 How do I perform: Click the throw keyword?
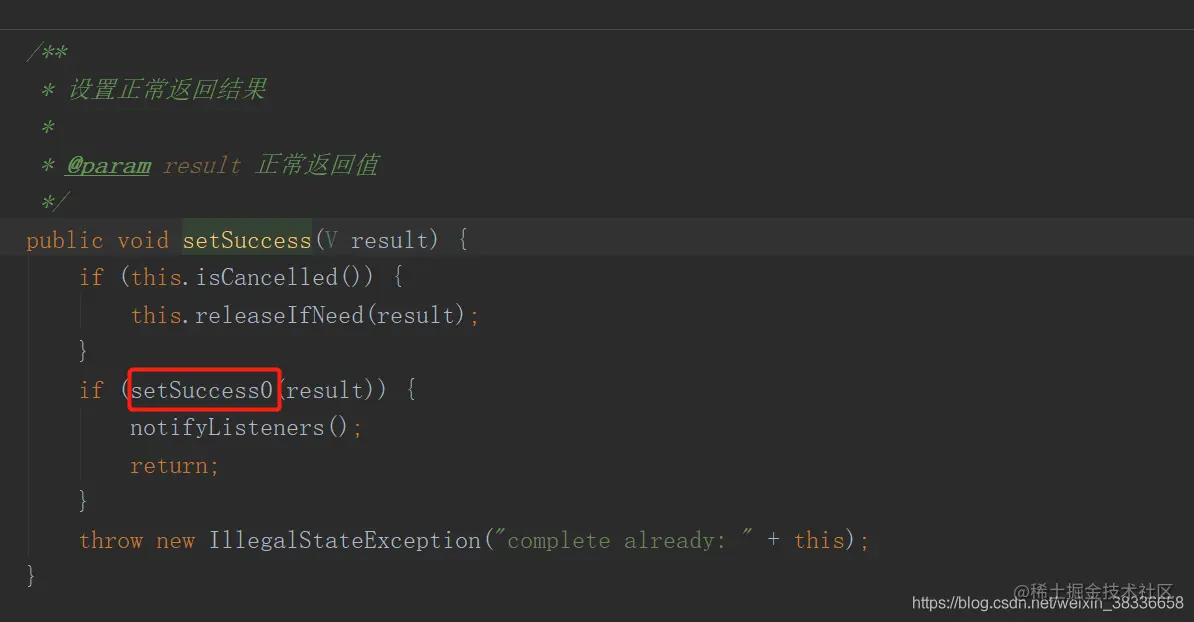click(x=111, y=541)
